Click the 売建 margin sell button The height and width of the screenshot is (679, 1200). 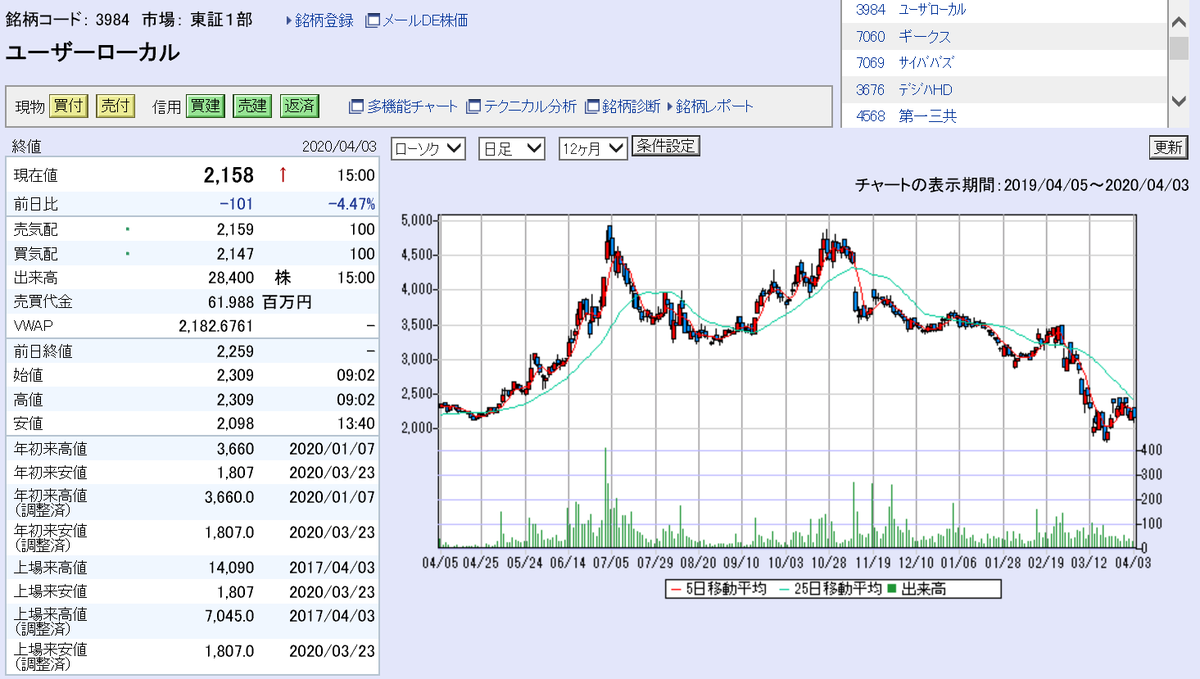click(251, 106)
